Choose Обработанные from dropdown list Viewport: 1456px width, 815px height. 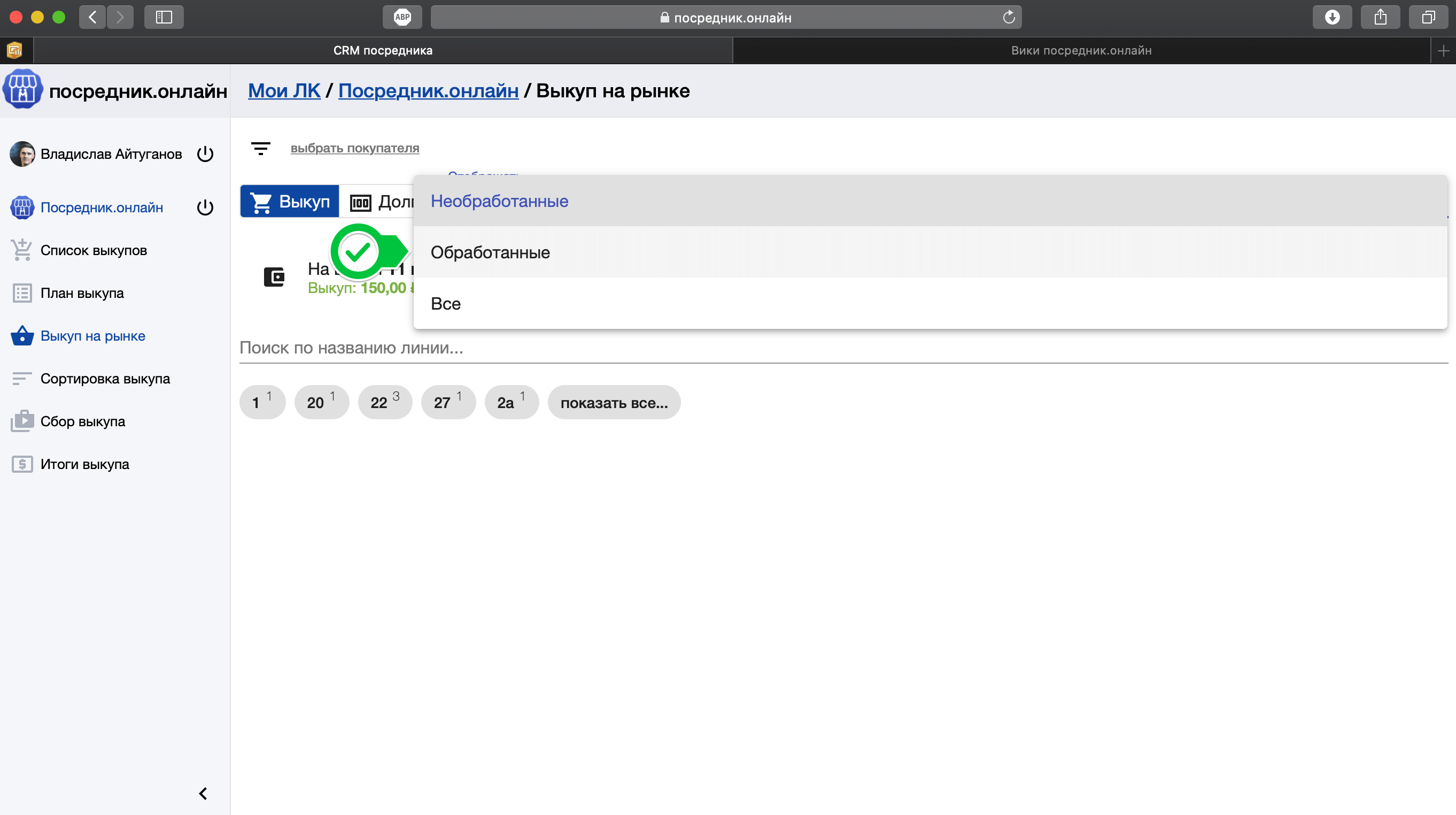click(490, 252)
